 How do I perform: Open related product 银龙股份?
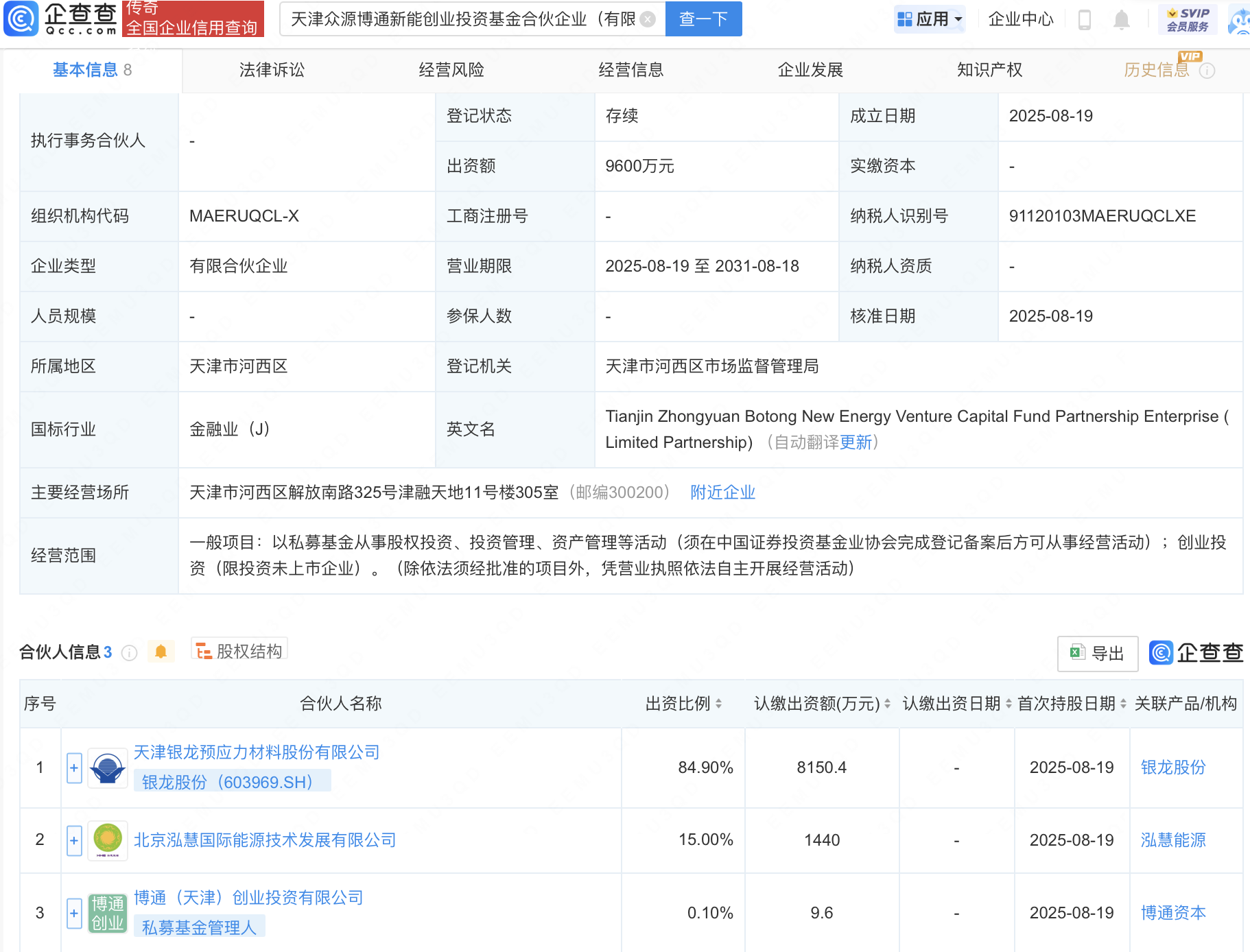tap(1173, 767)
